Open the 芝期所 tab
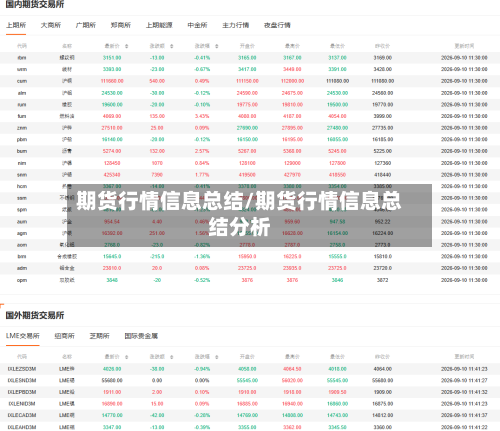The width and height of the screenshot is (500, 431). click(x=99, y=336)
